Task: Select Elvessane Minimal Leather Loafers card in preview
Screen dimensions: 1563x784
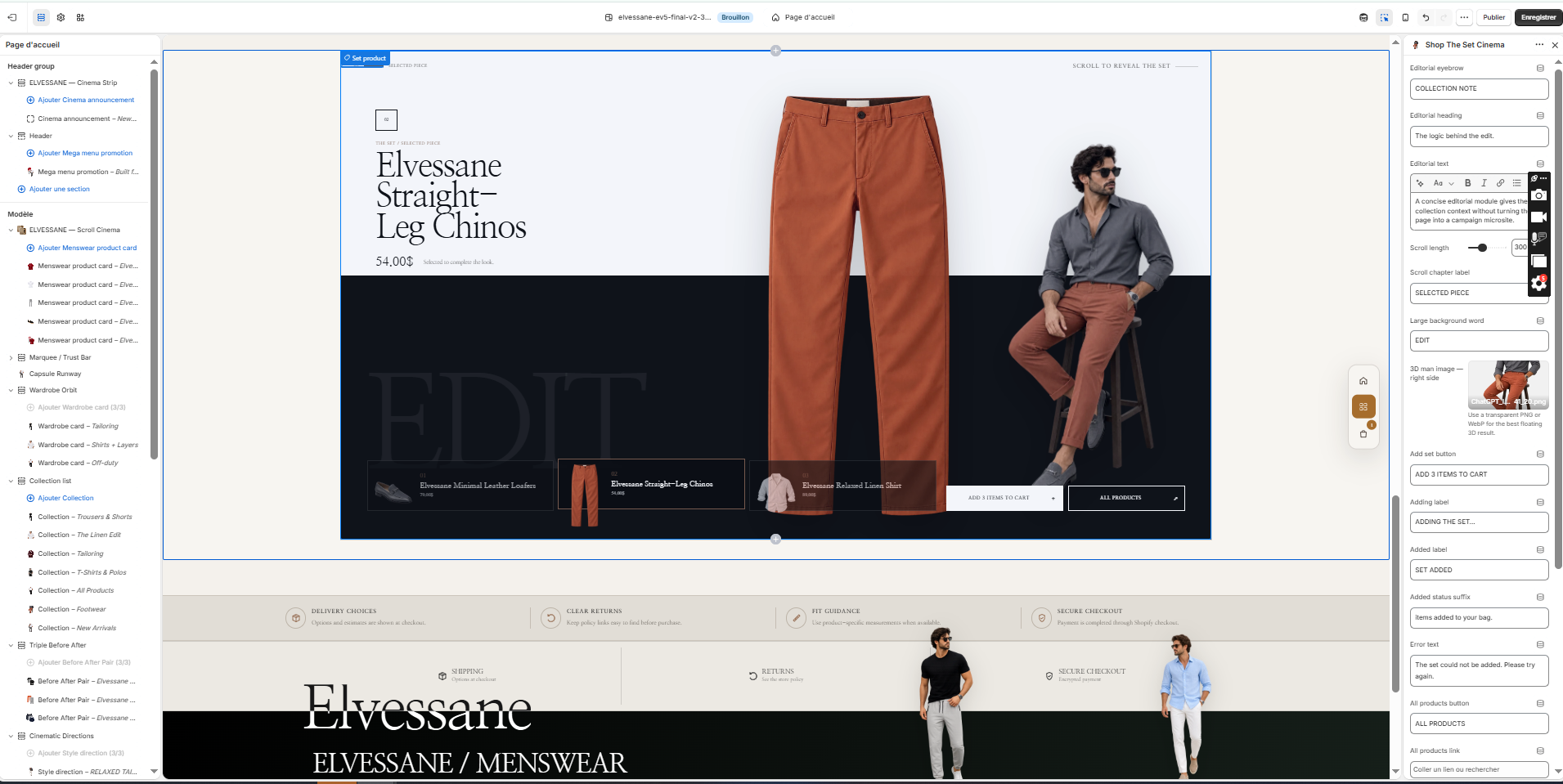Action: 460,486
